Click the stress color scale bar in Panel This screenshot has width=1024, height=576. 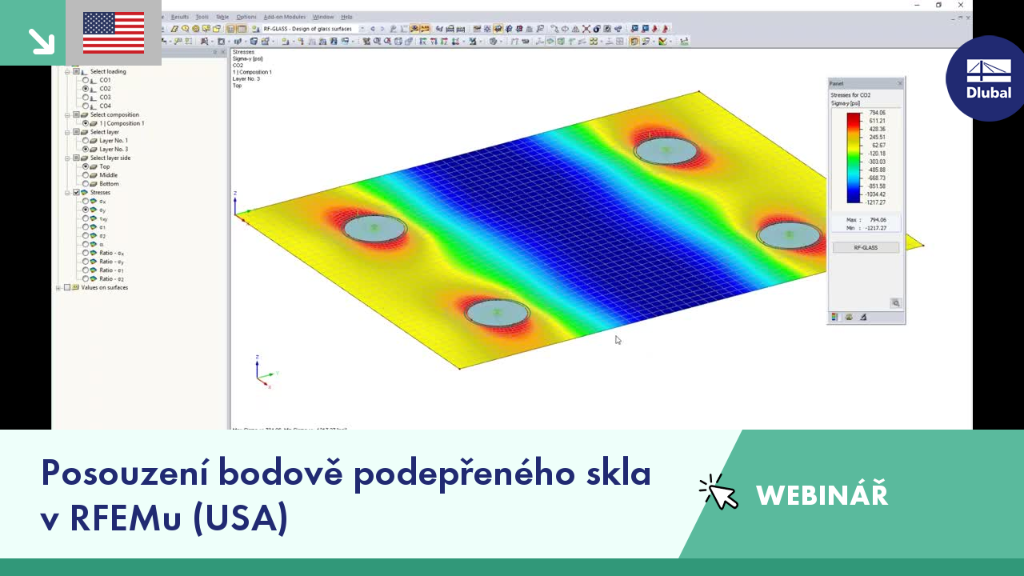point(853,157)
